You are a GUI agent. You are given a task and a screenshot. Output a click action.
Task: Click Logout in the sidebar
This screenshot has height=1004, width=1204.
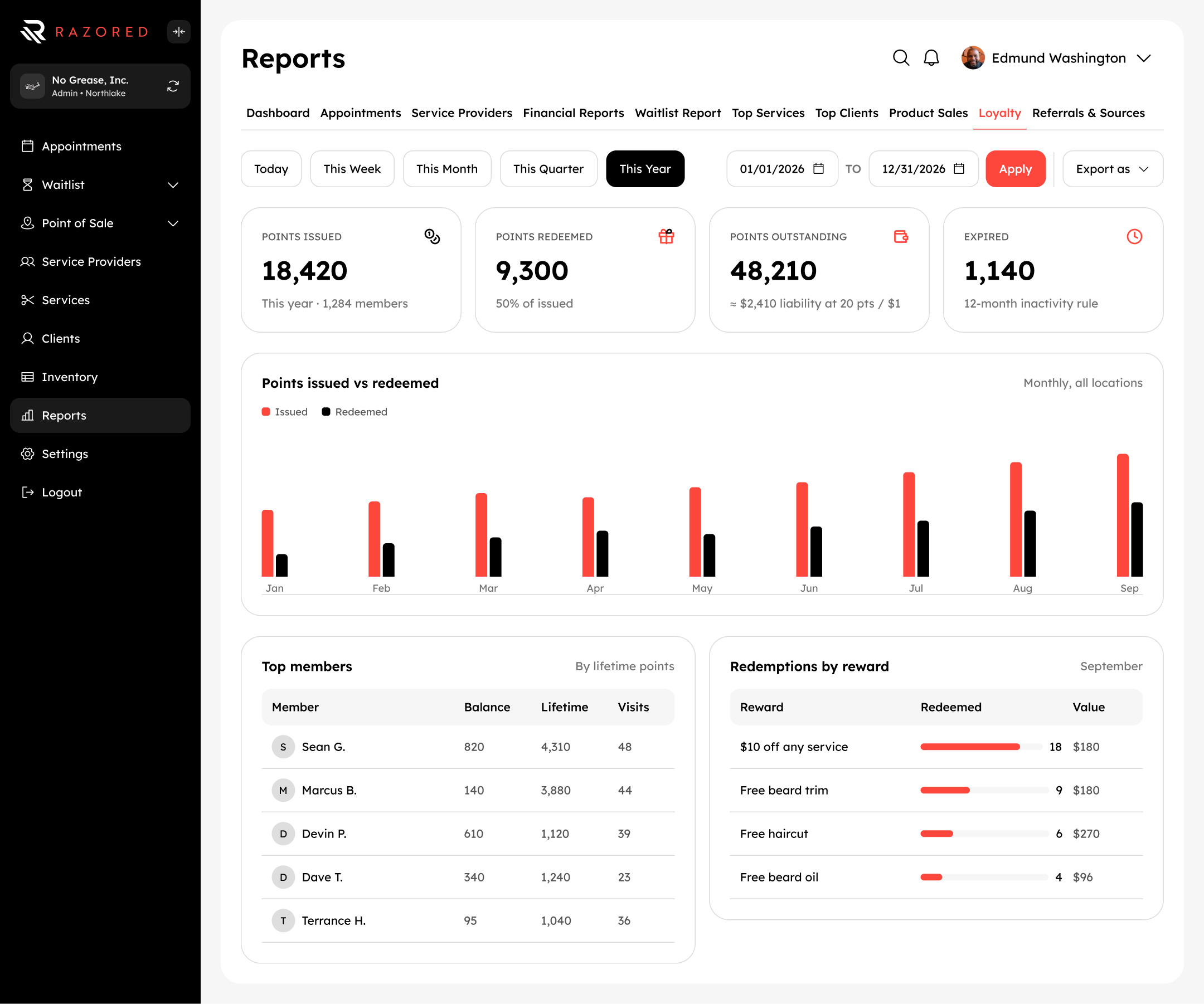point(100,491)
